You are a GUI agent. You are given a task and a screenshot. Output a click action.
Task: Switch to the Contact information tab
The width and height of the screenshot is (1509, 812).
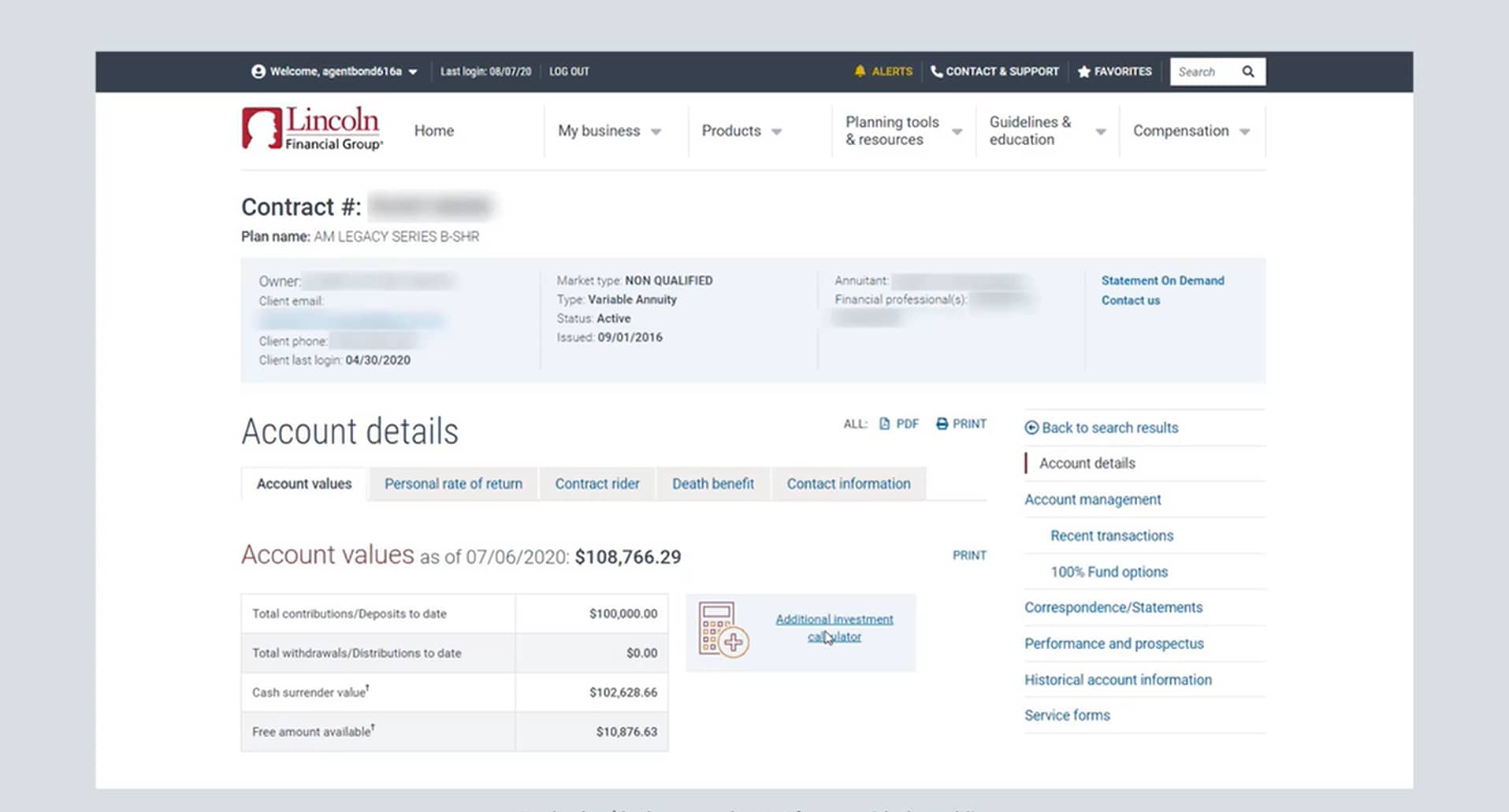[849, 484]
